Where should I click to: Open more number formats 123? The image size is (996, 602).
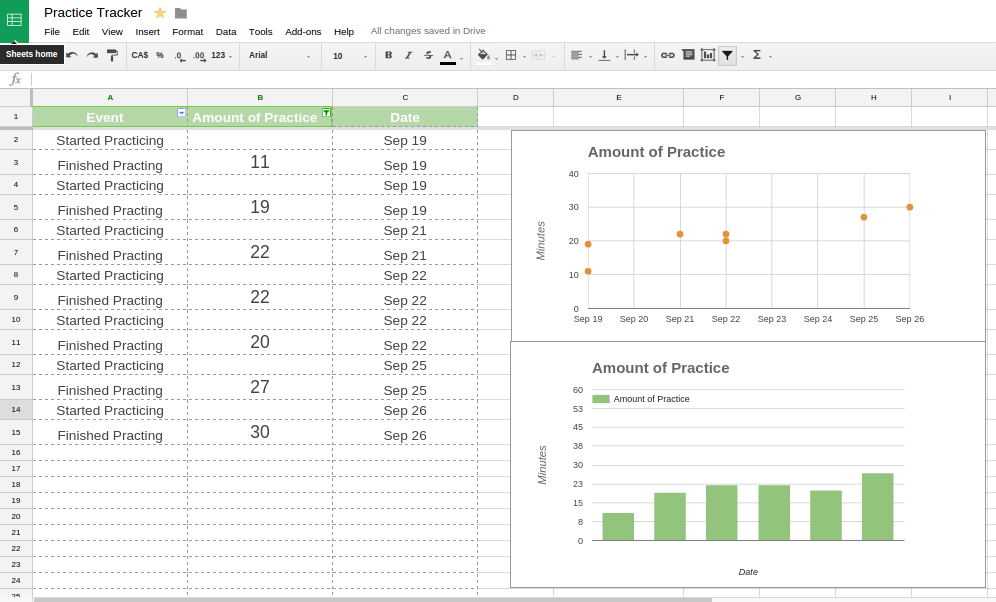(x=222, y=55)
